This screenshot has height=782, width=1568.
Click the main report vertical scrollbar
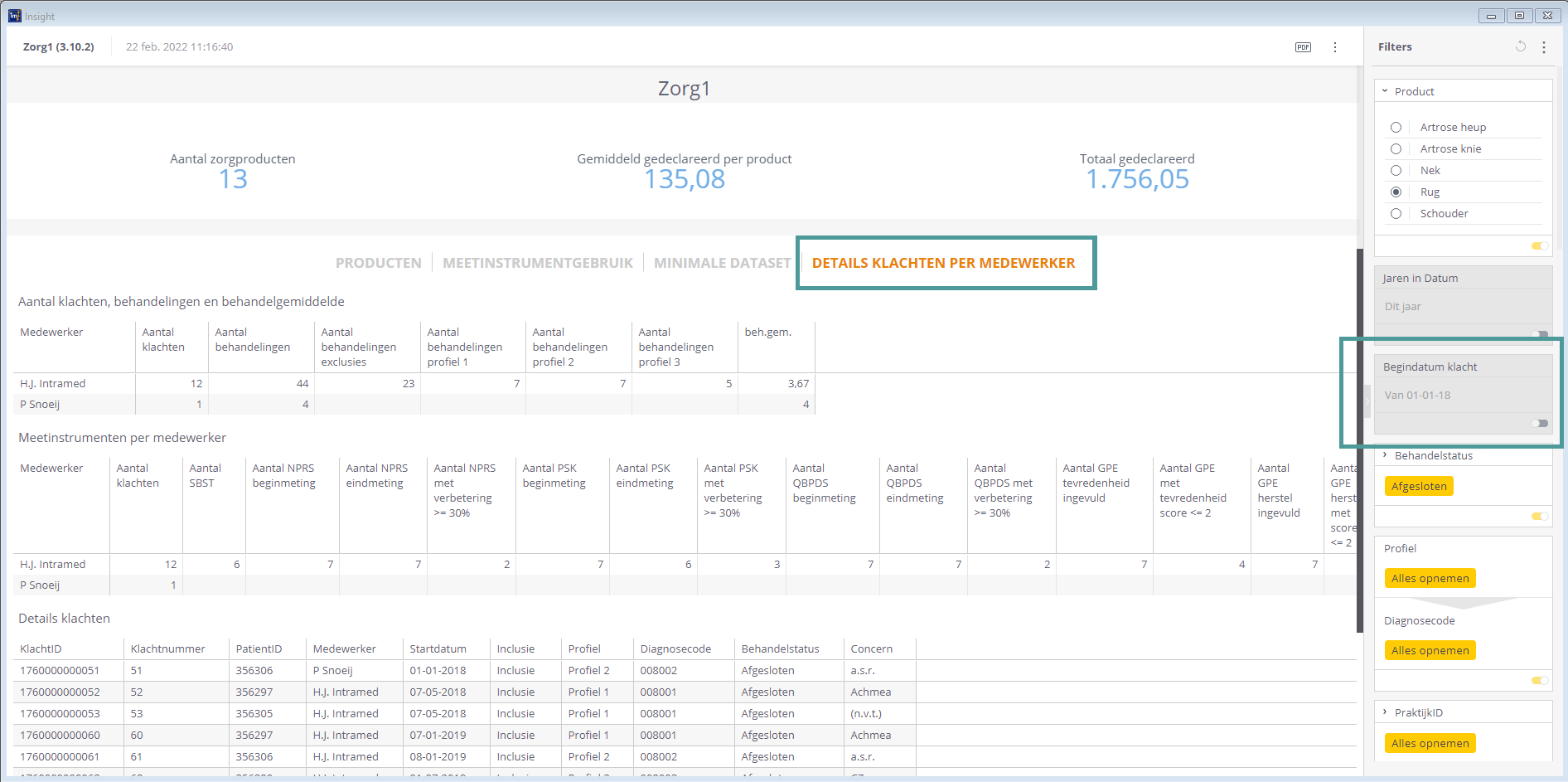[1359, 440]
